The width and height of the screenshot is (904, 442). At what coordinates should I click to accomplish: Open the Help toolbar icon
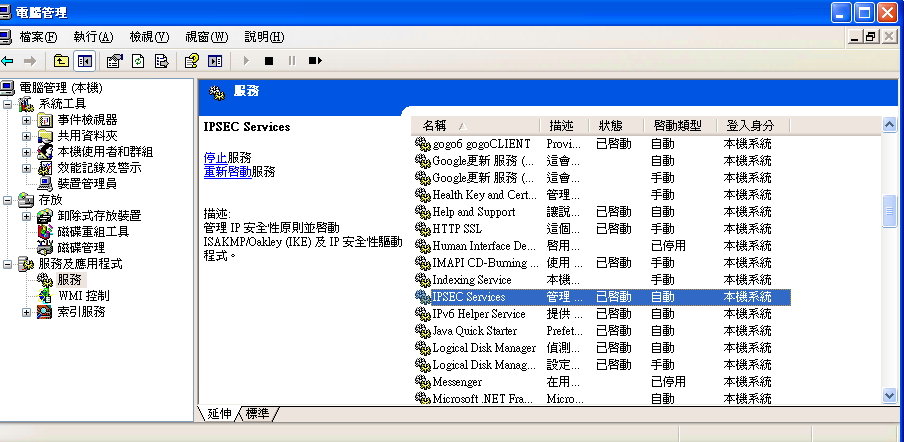pos(191,61)
